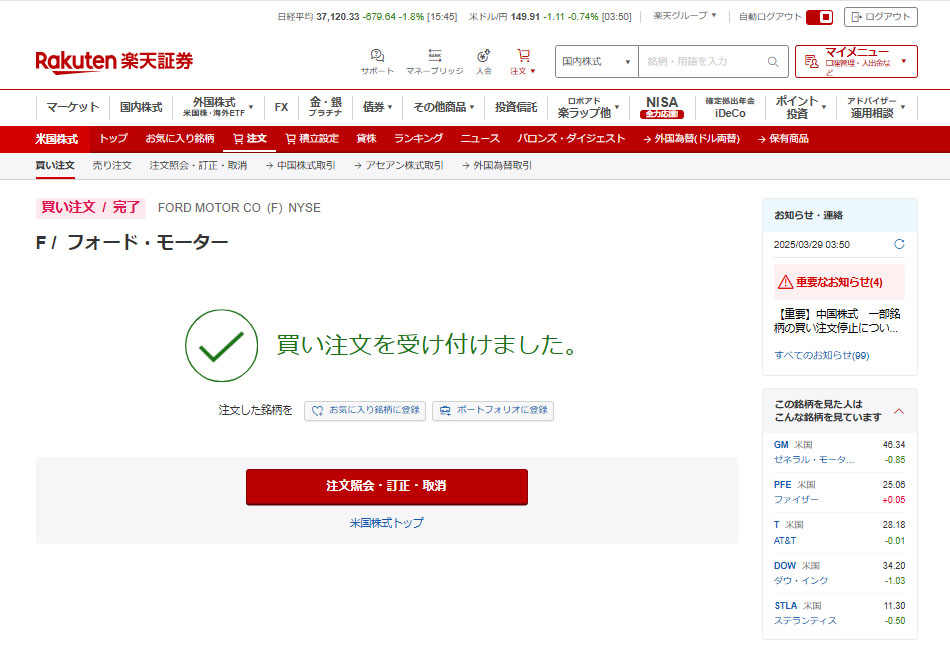Toggle the auto logout switch
This screenshot has width=950, height=649.
point(819,17)
